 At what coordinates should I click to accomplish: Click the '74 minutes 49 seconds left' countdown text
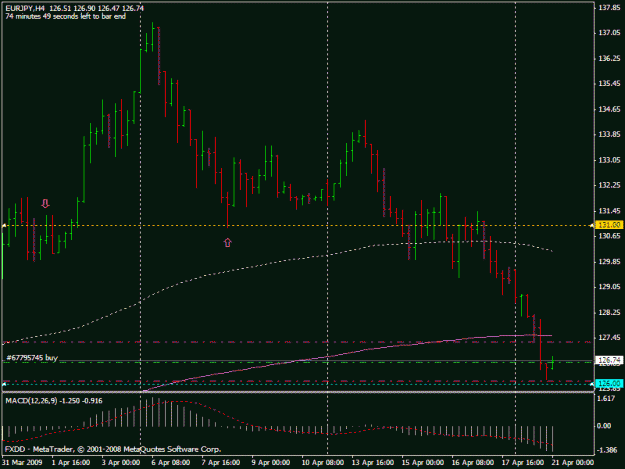coord(66,16)
